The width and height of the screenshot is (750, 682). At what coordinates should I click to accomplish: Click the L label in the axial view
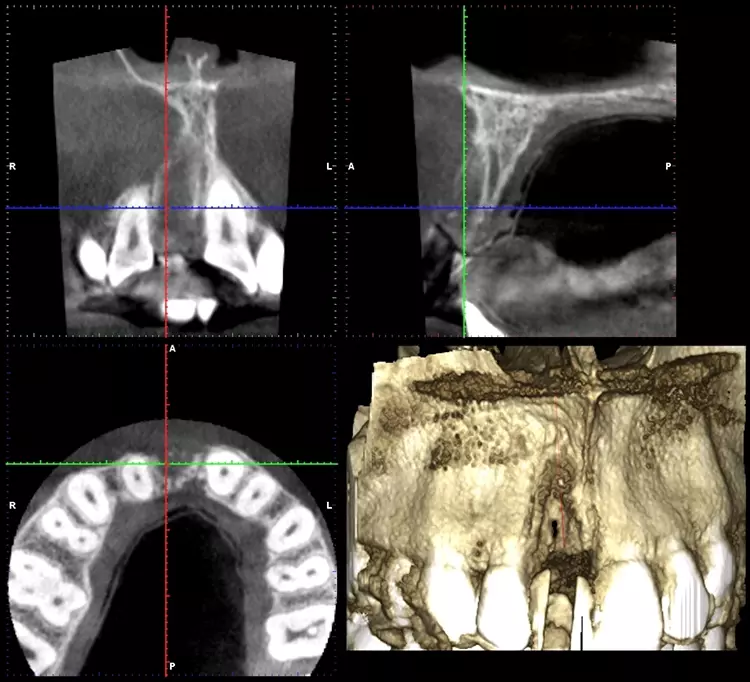[329, 506]
